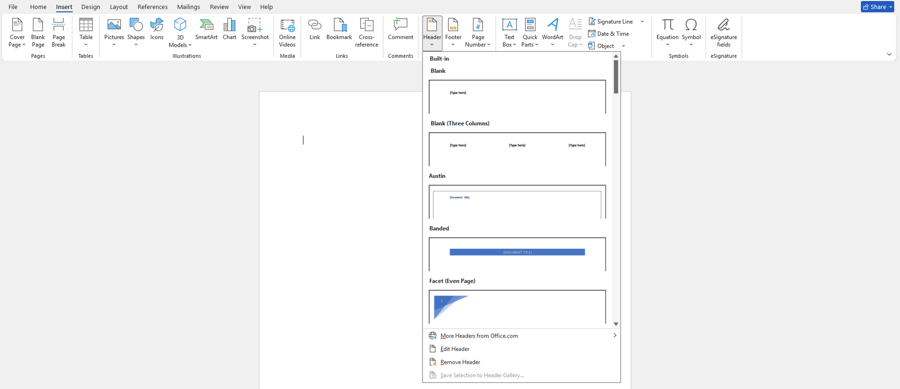This screenshot has height=389, width=900.
Task: Open the Table insert grid
Action: [86, 33]
